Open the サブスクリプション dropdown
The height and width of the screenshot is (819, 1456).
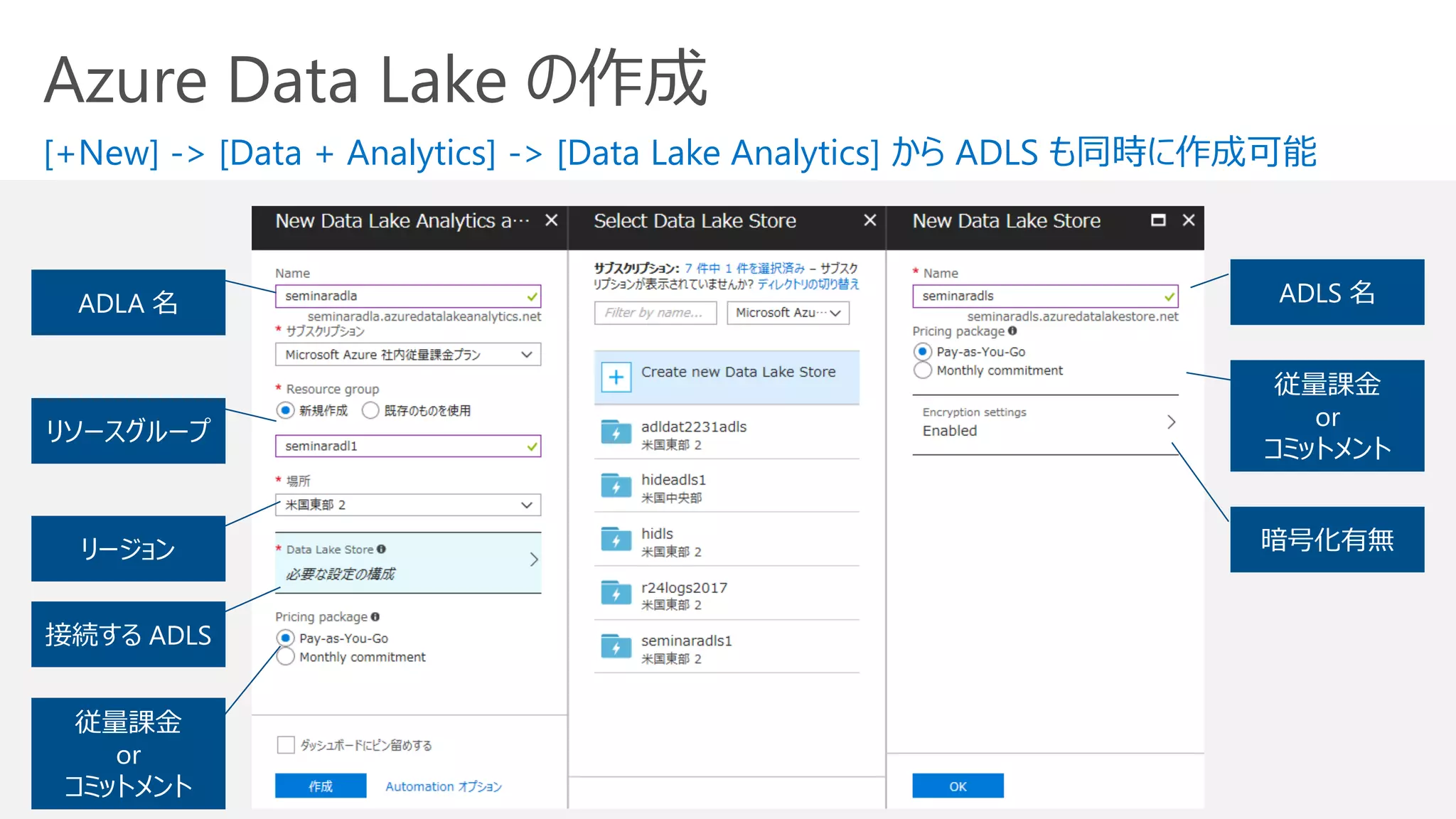tap(408, 354)
